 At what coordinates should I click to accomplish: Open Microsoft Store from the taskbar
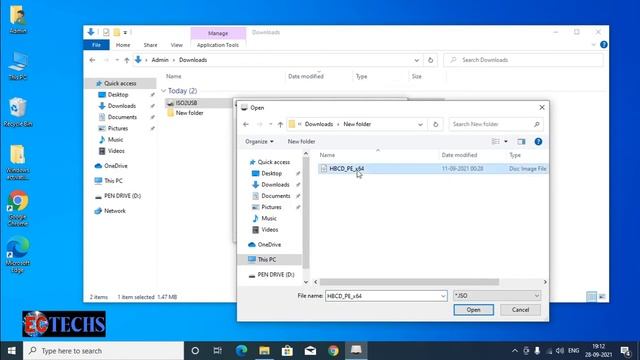[x=287, y=351]
